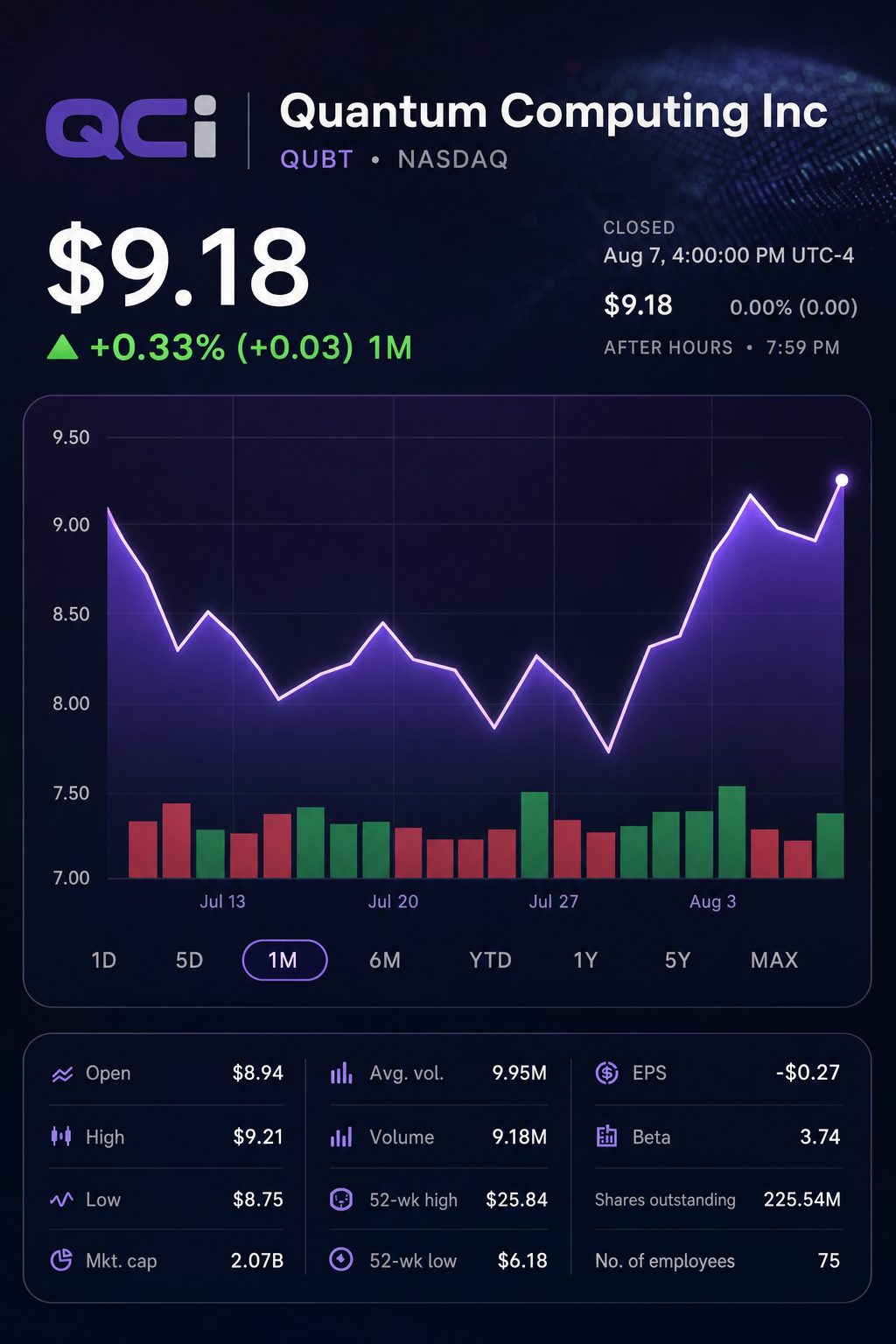Click the Shares outstanding value 225.54M
Viewport: 896px width, 1344px height.
coord(801,1200)
